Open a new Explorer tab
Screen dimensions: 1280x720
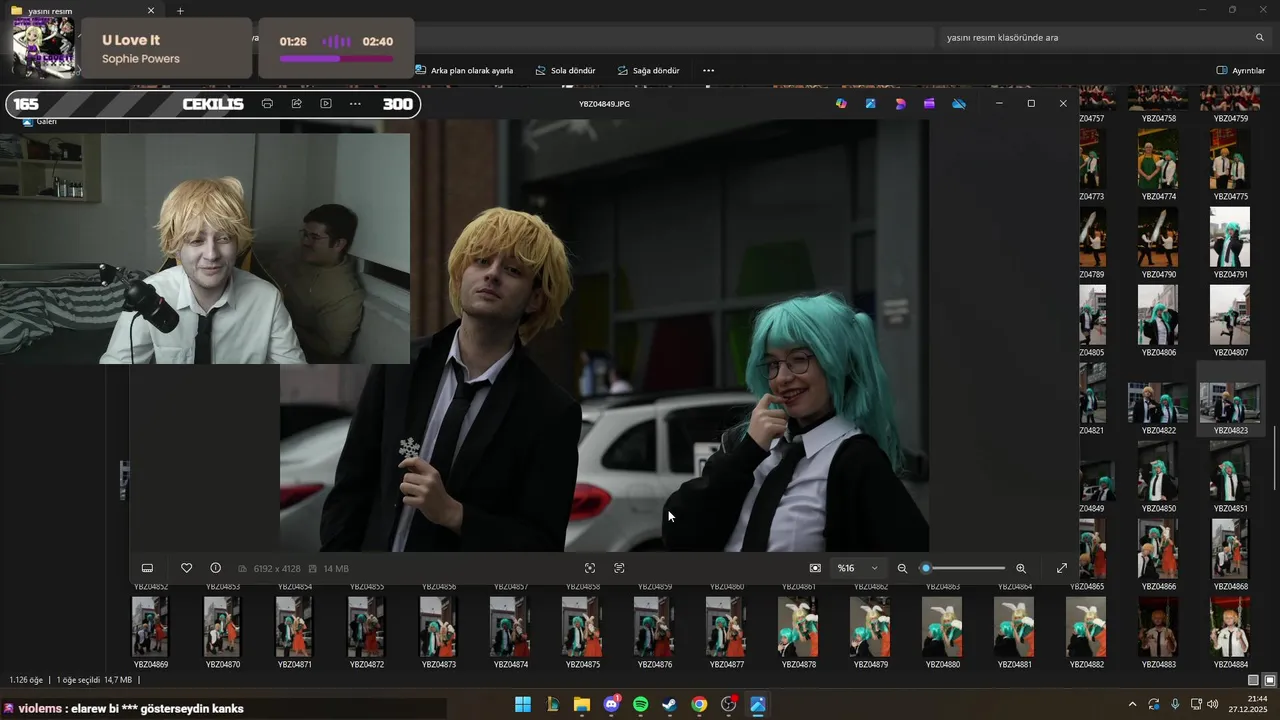[x=180, y=11]
